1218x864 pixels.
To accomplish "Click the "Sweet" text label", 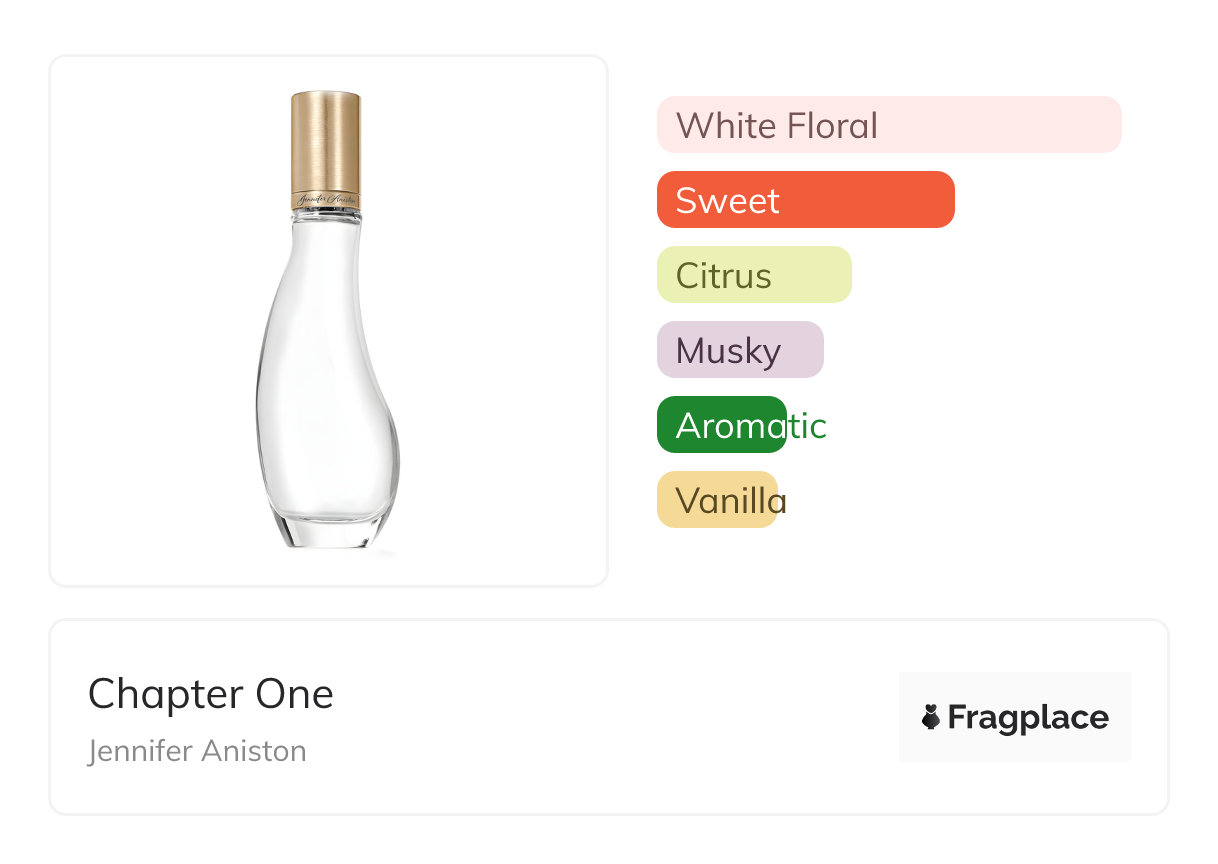I will pyautogui.click(x=727, y=201).
